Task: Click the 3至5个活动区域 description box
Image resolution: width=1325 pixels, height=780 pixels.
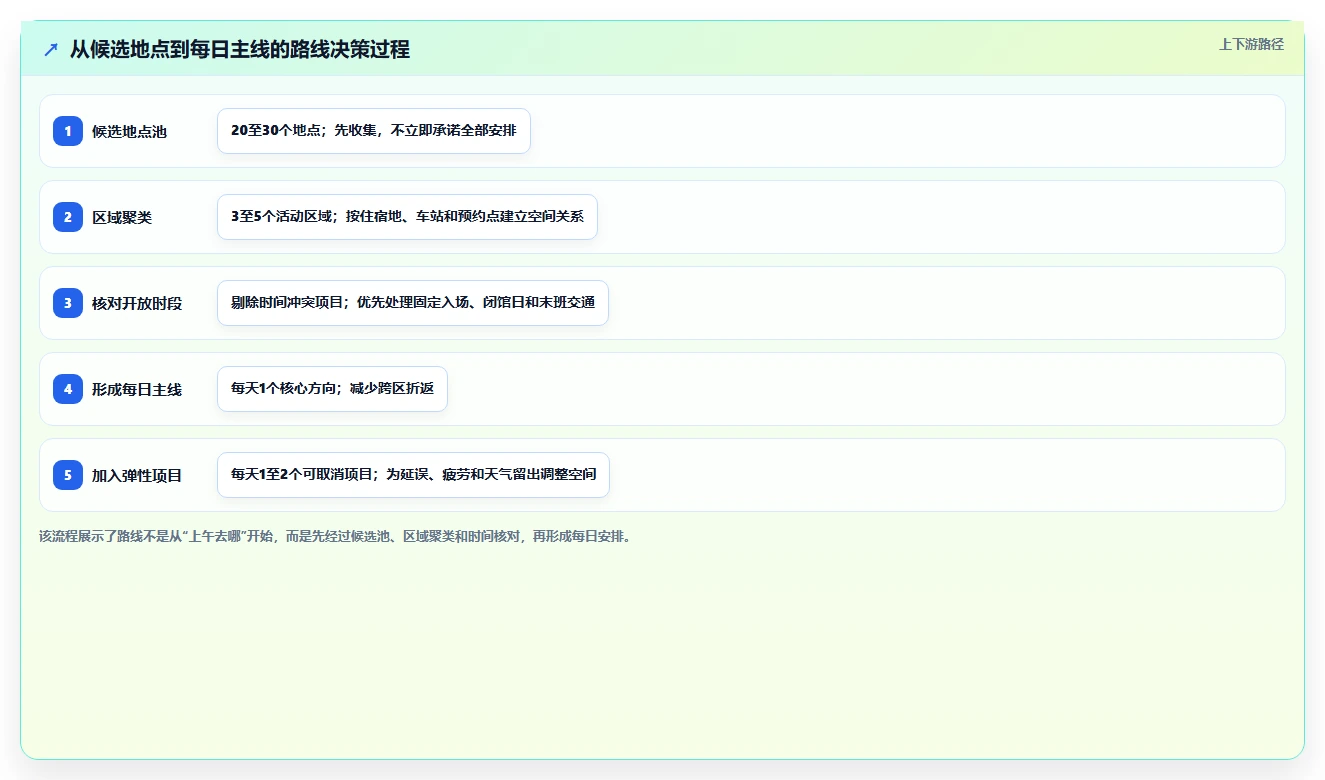Action: tap(407, 217)
